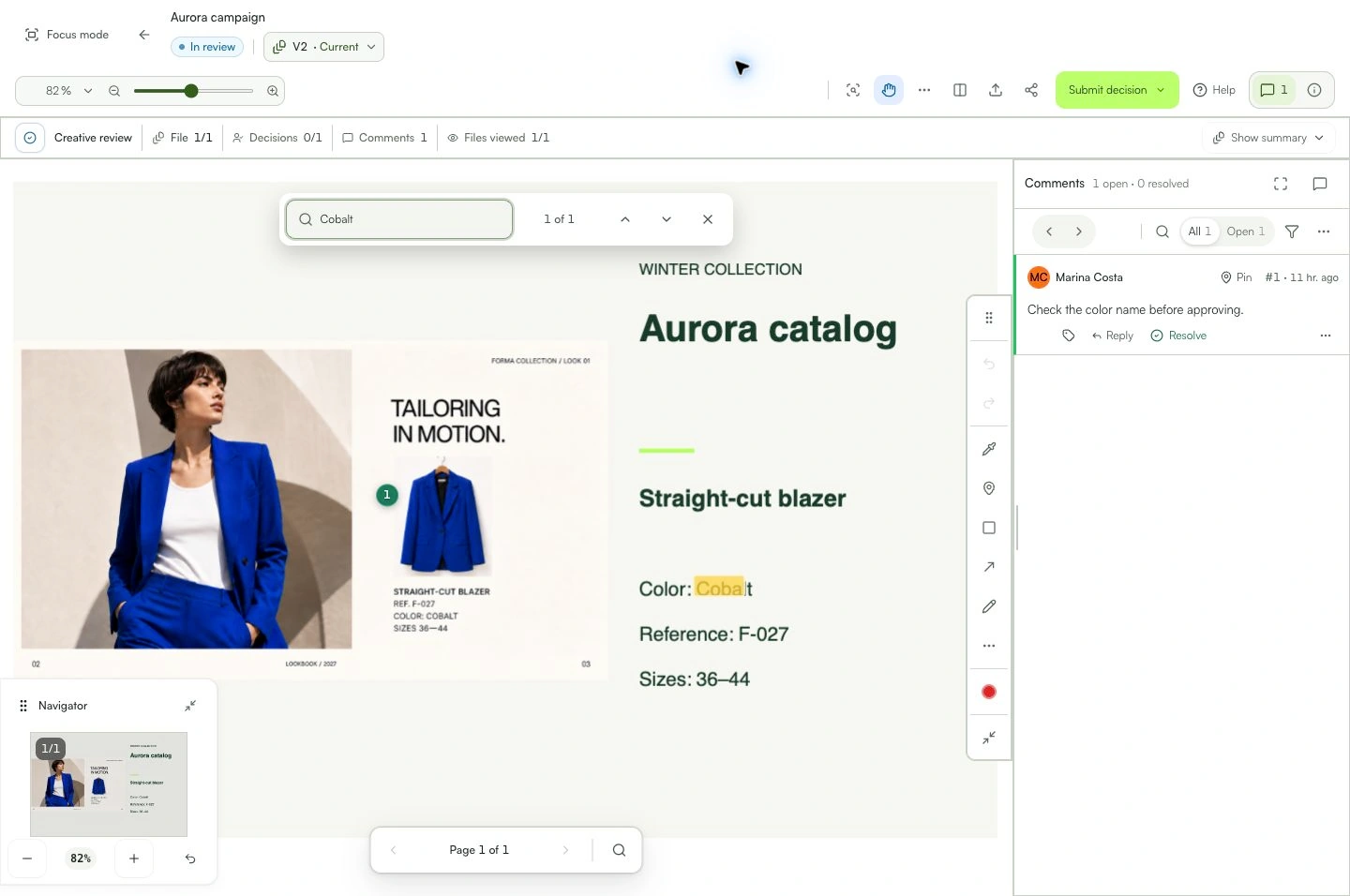The width and height of the screenshot is (1350, 896).
Task: Activate the eyedropper tool
Action: coord(988,449)
